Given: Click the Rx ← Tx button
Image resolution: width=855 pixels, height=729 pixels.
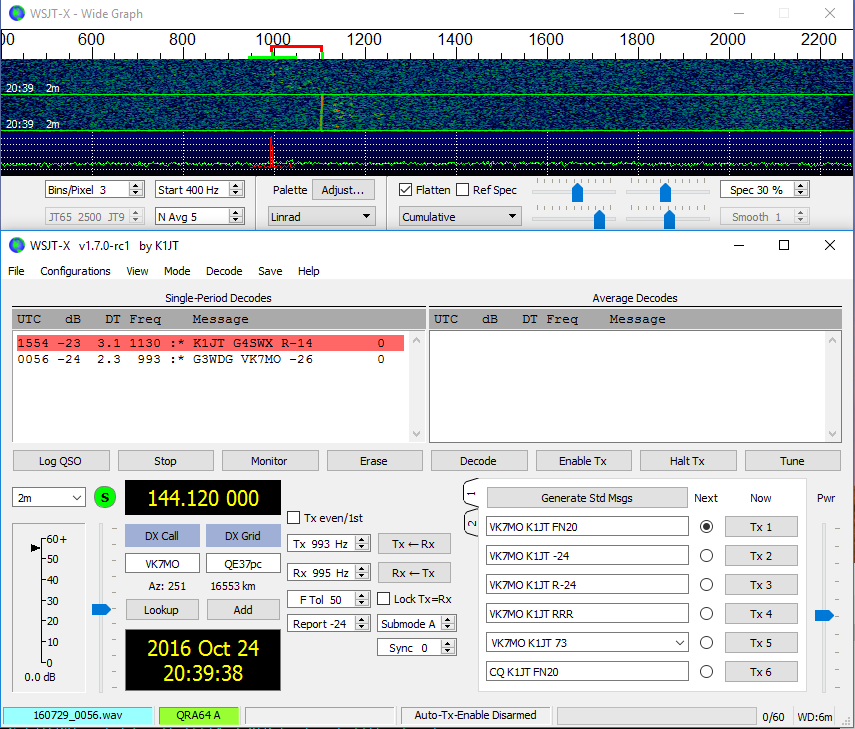Looking at the screenshot, I should (x=413, y=573).
